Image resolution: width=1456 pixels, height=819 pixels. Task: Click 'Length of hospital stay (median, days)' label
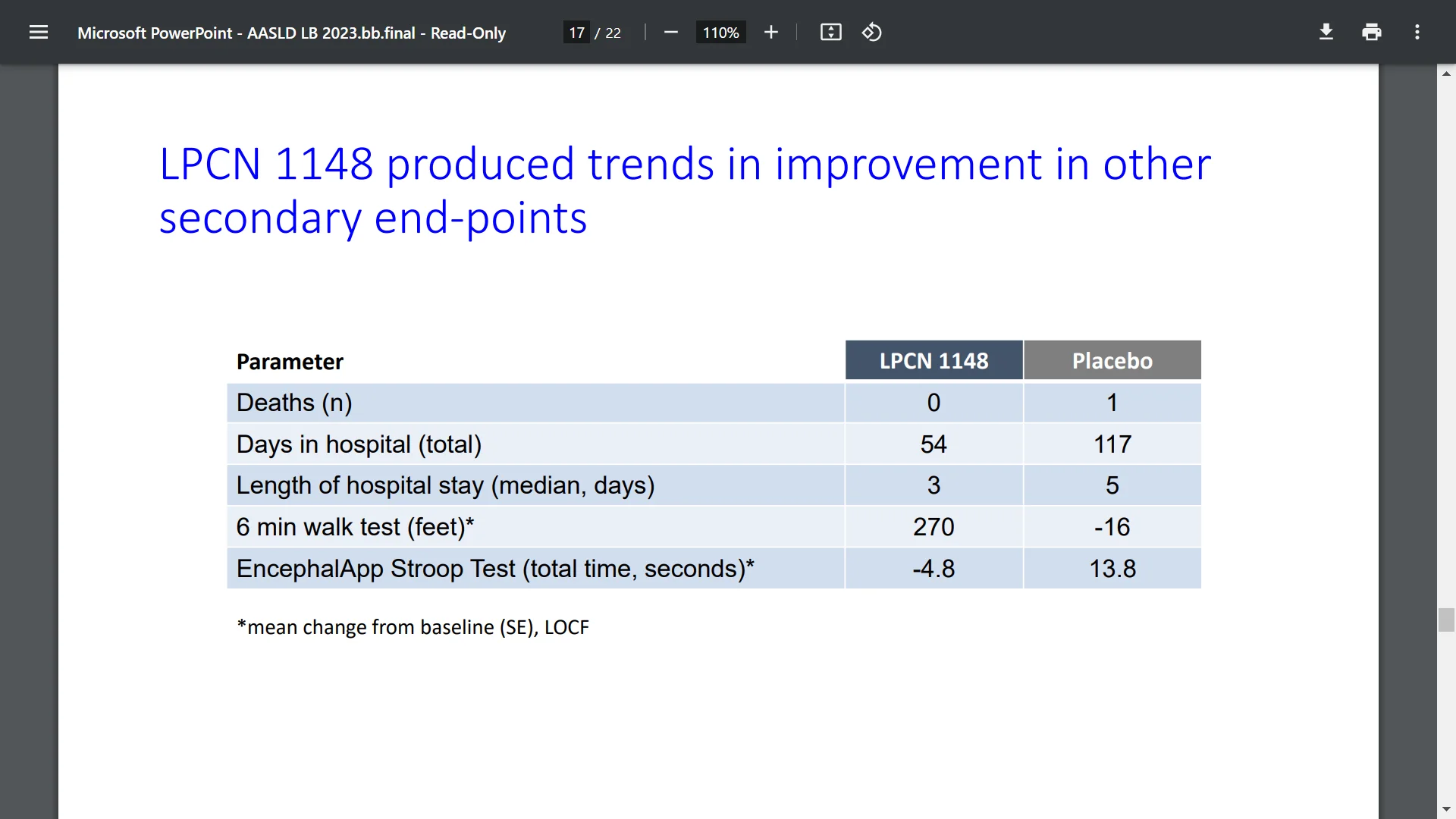tap(445, 485)
